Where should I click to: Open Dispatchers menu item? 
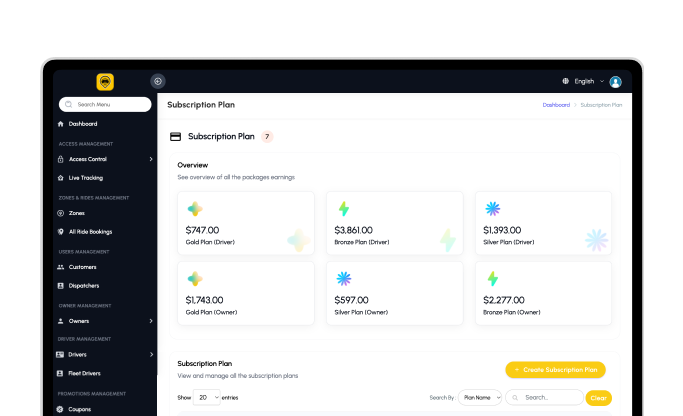click(x=84, y=286)
